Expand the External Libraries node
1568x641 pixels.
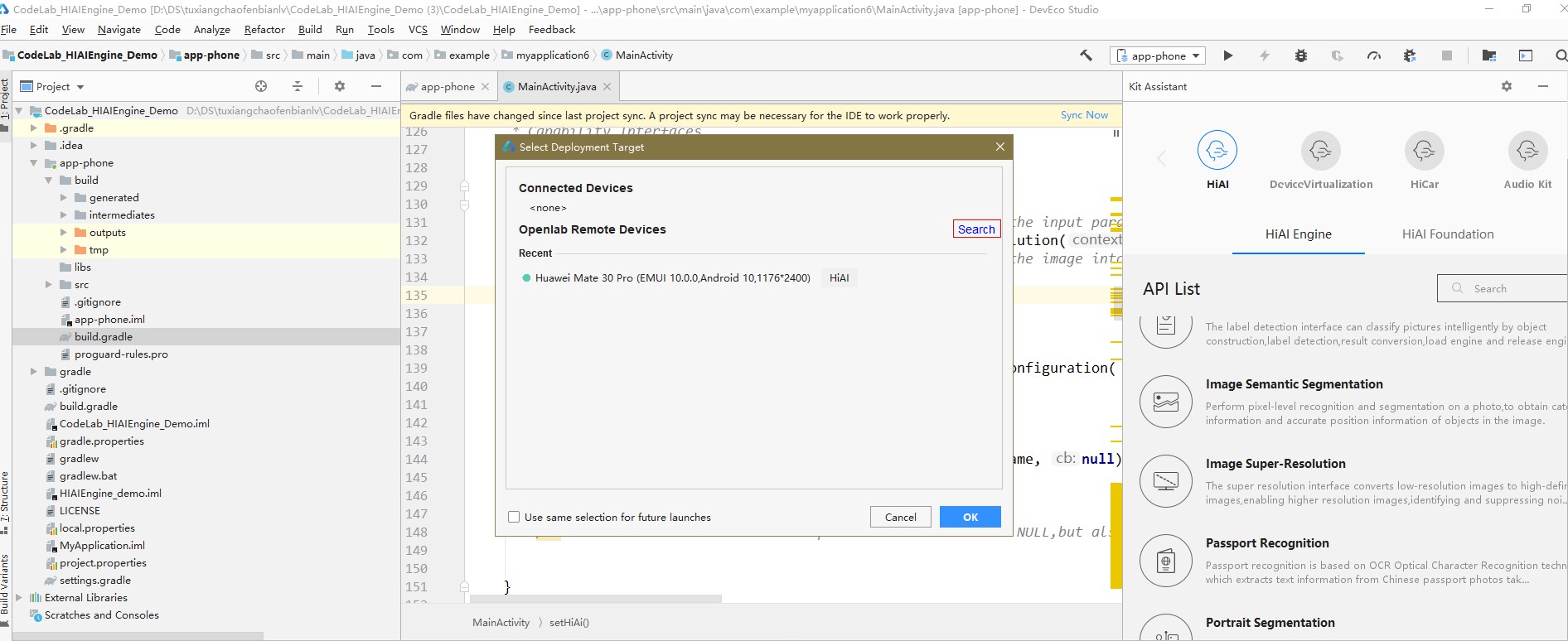[18, 597]
